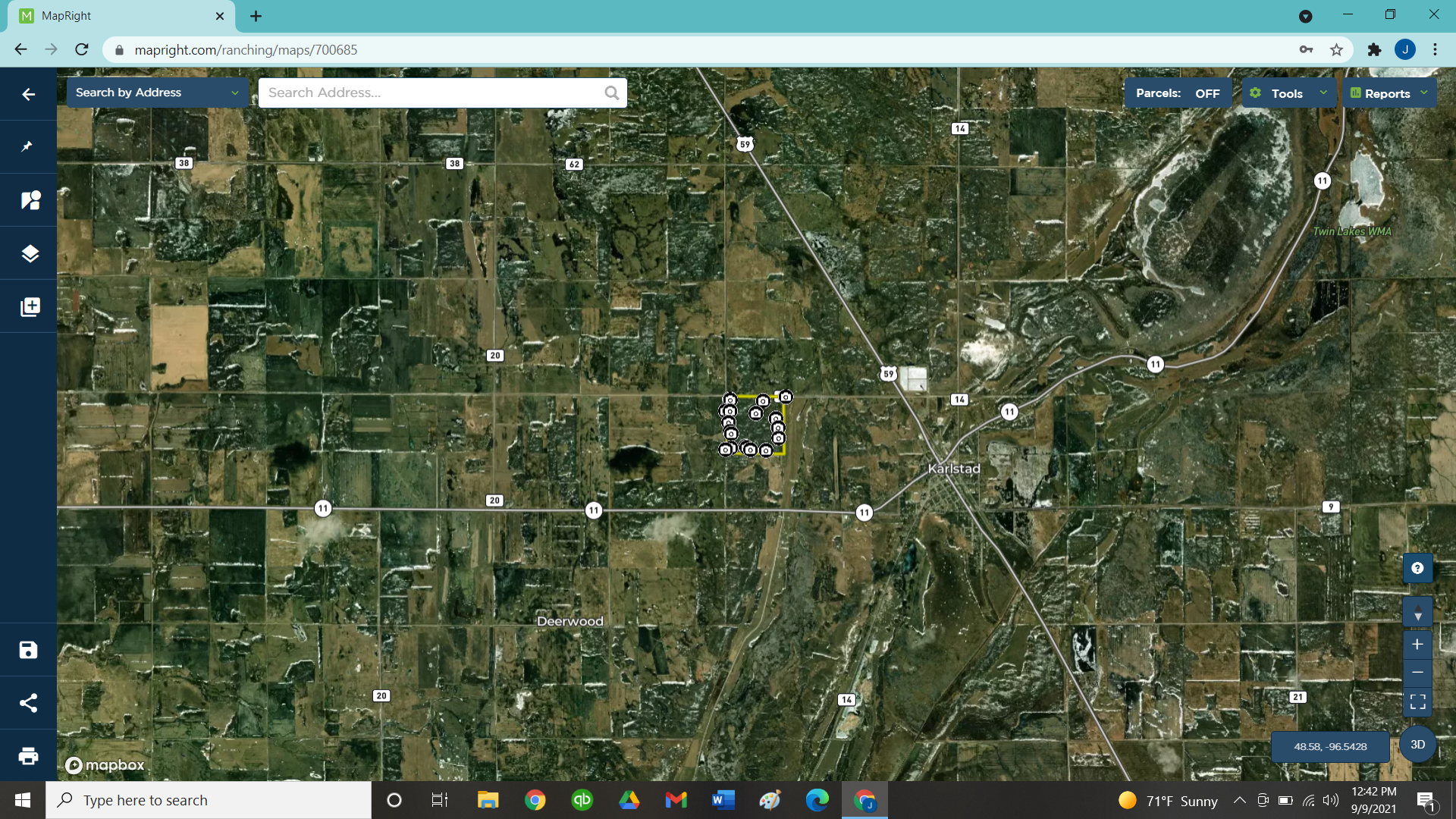The width and height of the screenshot is (1456, 819).
Task: Open a new browser tab
Action: coord(256,16)
